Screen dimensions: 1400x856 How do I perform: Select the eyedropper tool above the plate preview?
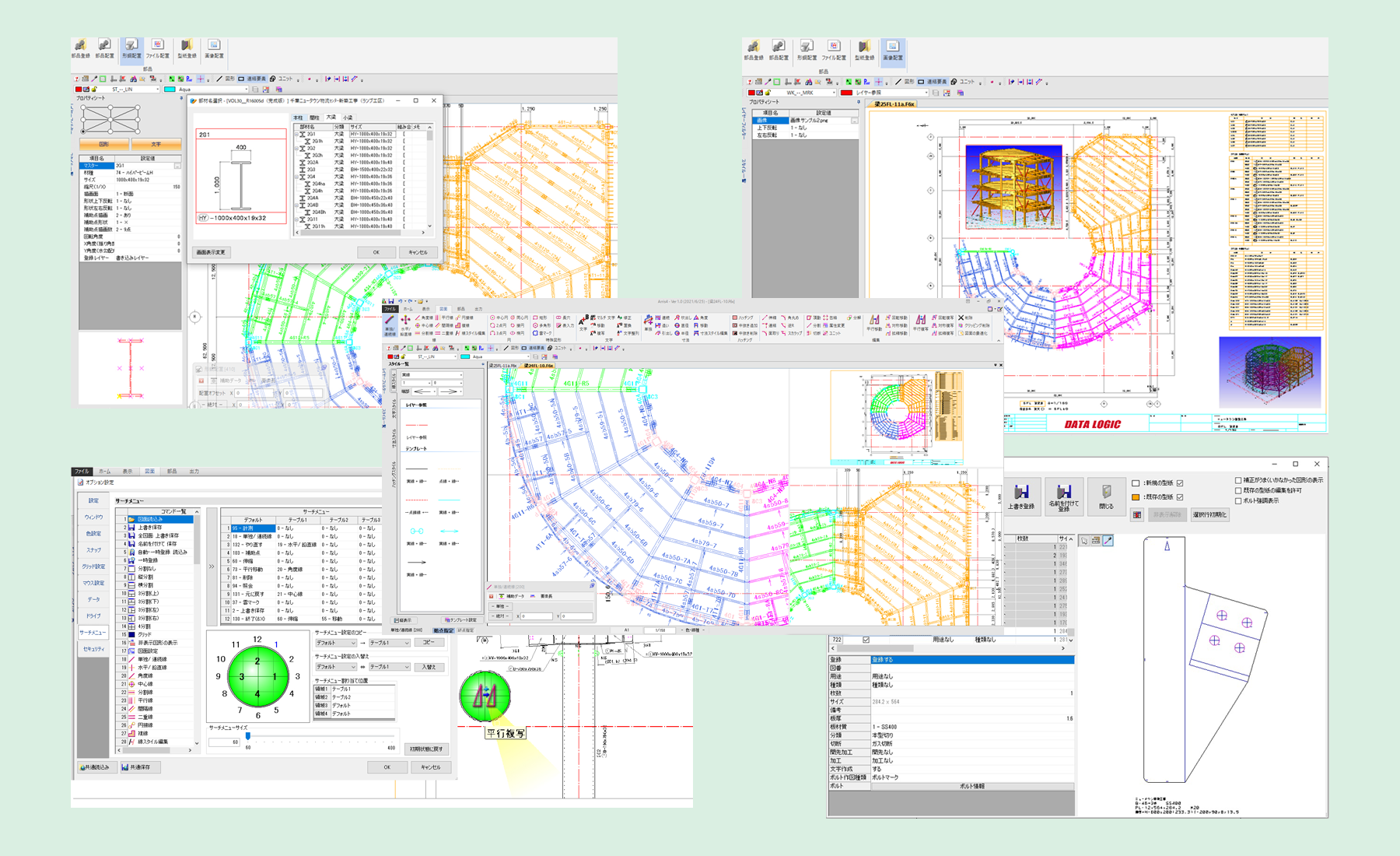click(1108, 540)
